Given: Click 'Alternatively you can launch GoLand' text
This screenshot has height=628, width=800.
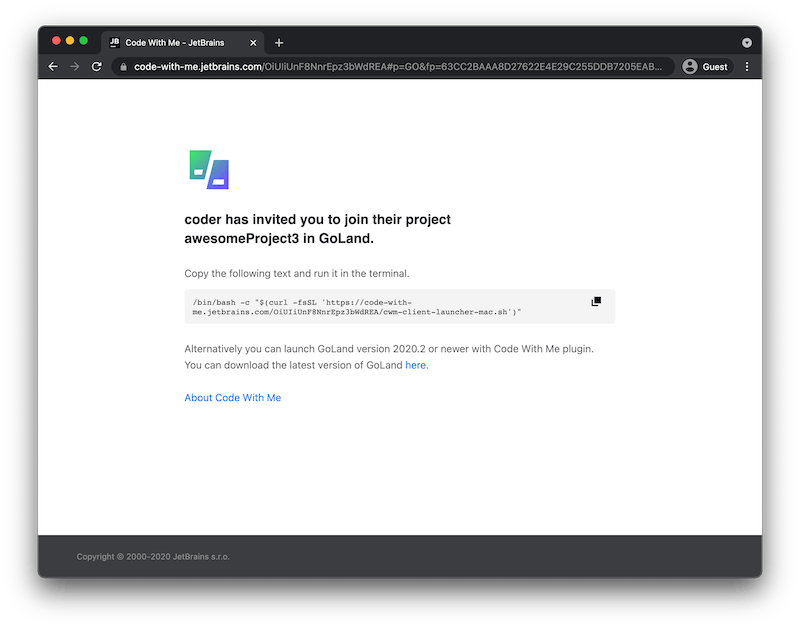Looking at the screenshot, I should tap(389, 349).
